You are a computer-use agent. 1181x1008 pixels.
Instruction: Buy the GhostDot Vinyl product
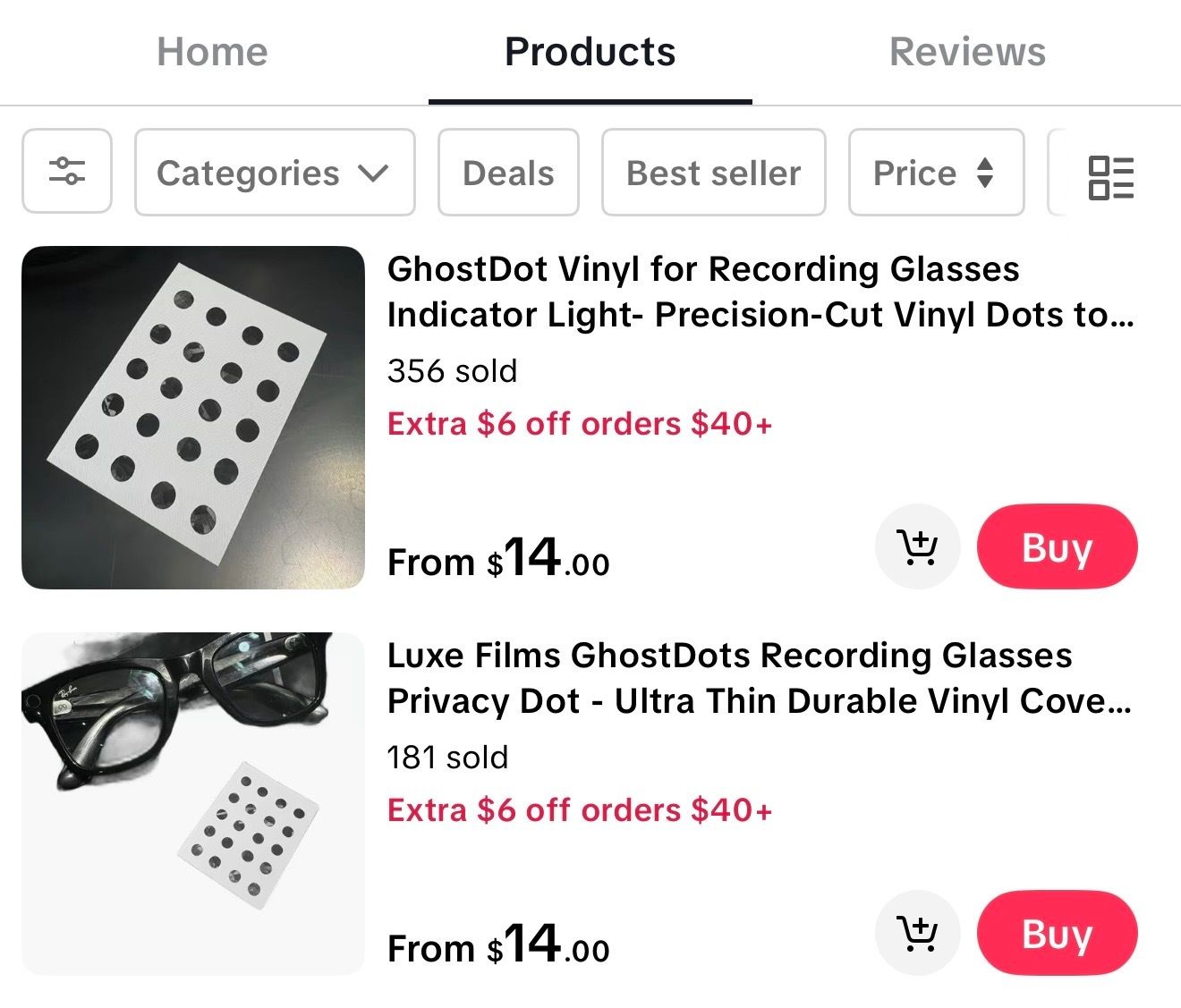(x=1057, y=546)
